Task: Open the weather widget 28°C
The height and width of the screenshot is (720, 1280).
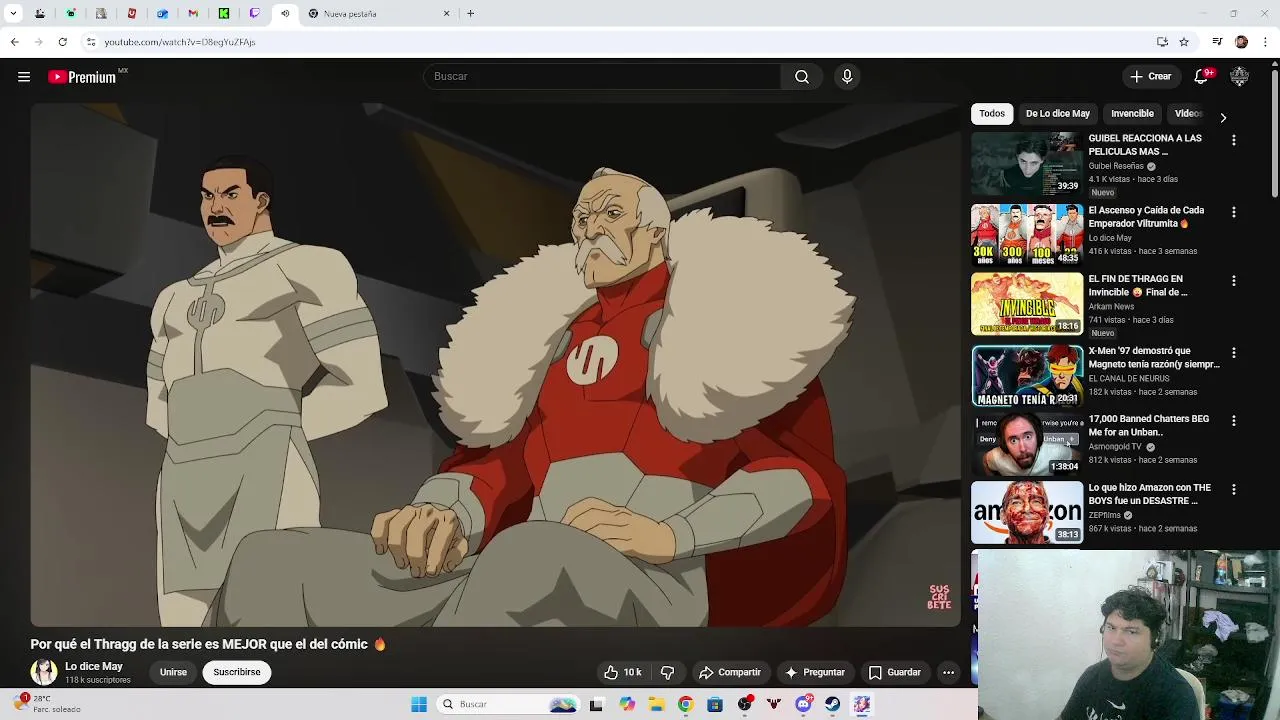Action: point(50,704)
